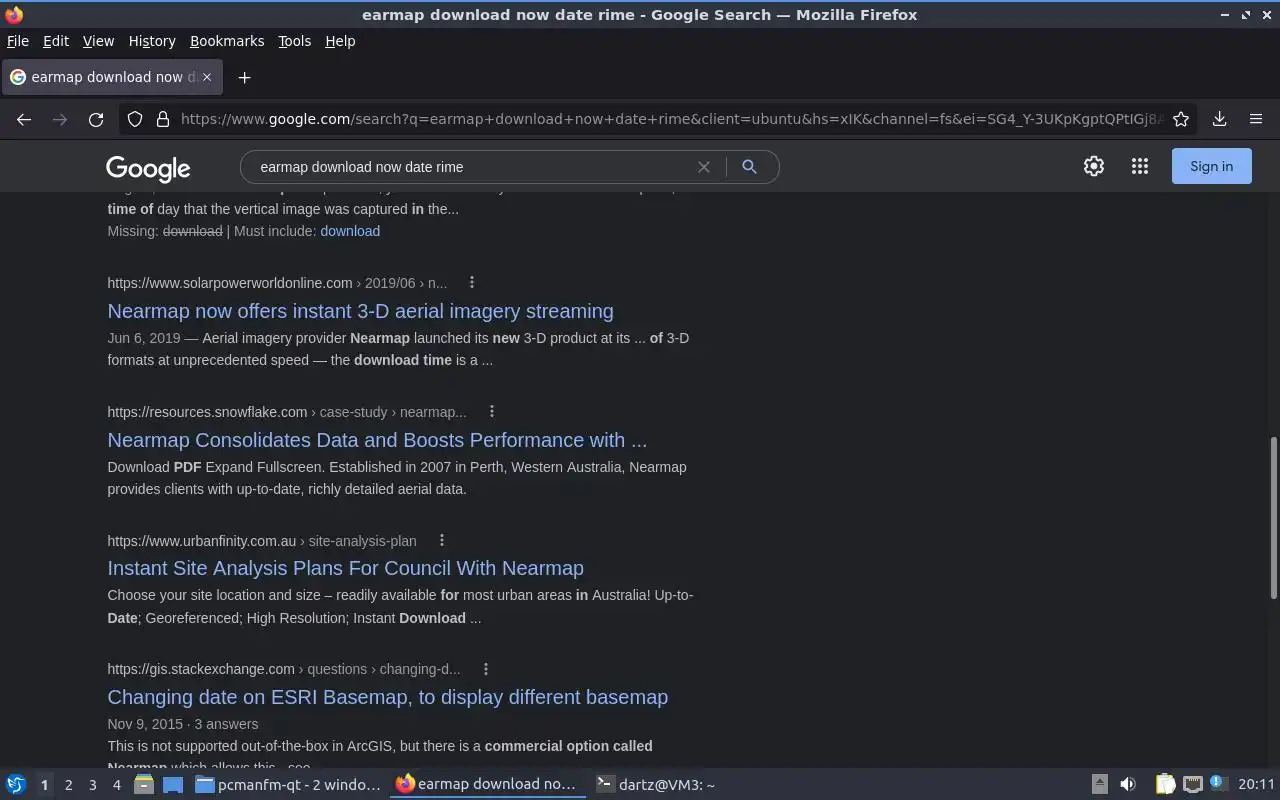Click the Firefox address bar URL

(670, 119)
